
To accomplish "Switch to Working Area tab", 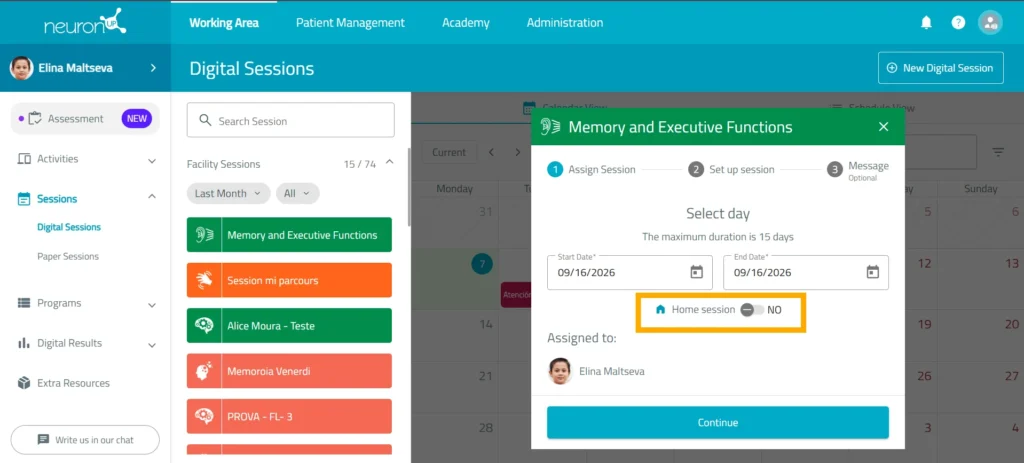I will (x=224, y=23).
